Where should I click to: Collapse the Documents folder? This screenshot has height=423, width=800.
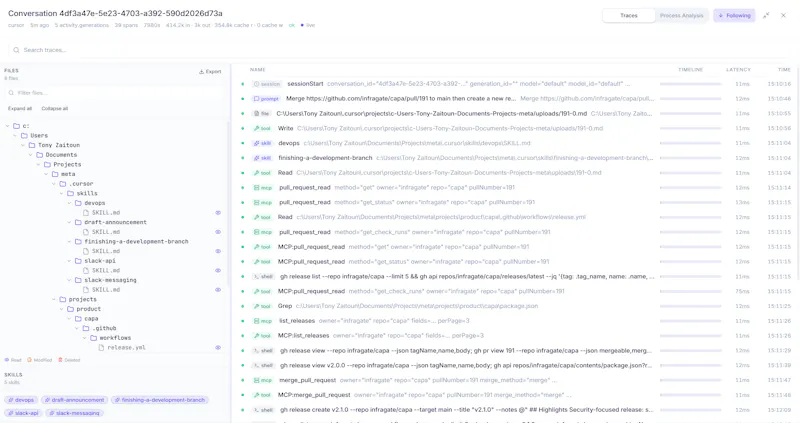coord(31,155)
